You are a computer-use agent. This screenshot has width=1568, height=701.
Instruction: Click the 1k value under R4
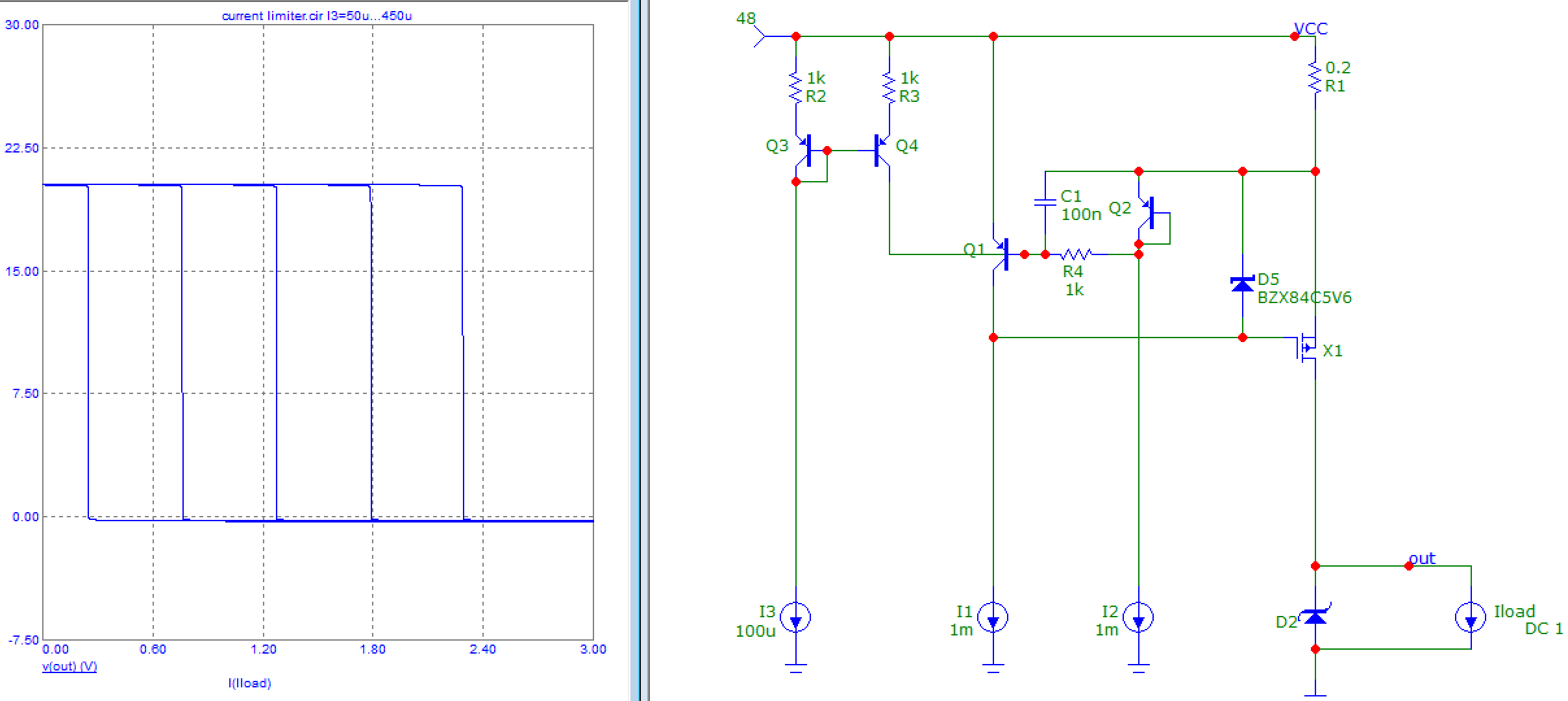pos(1074,289)
